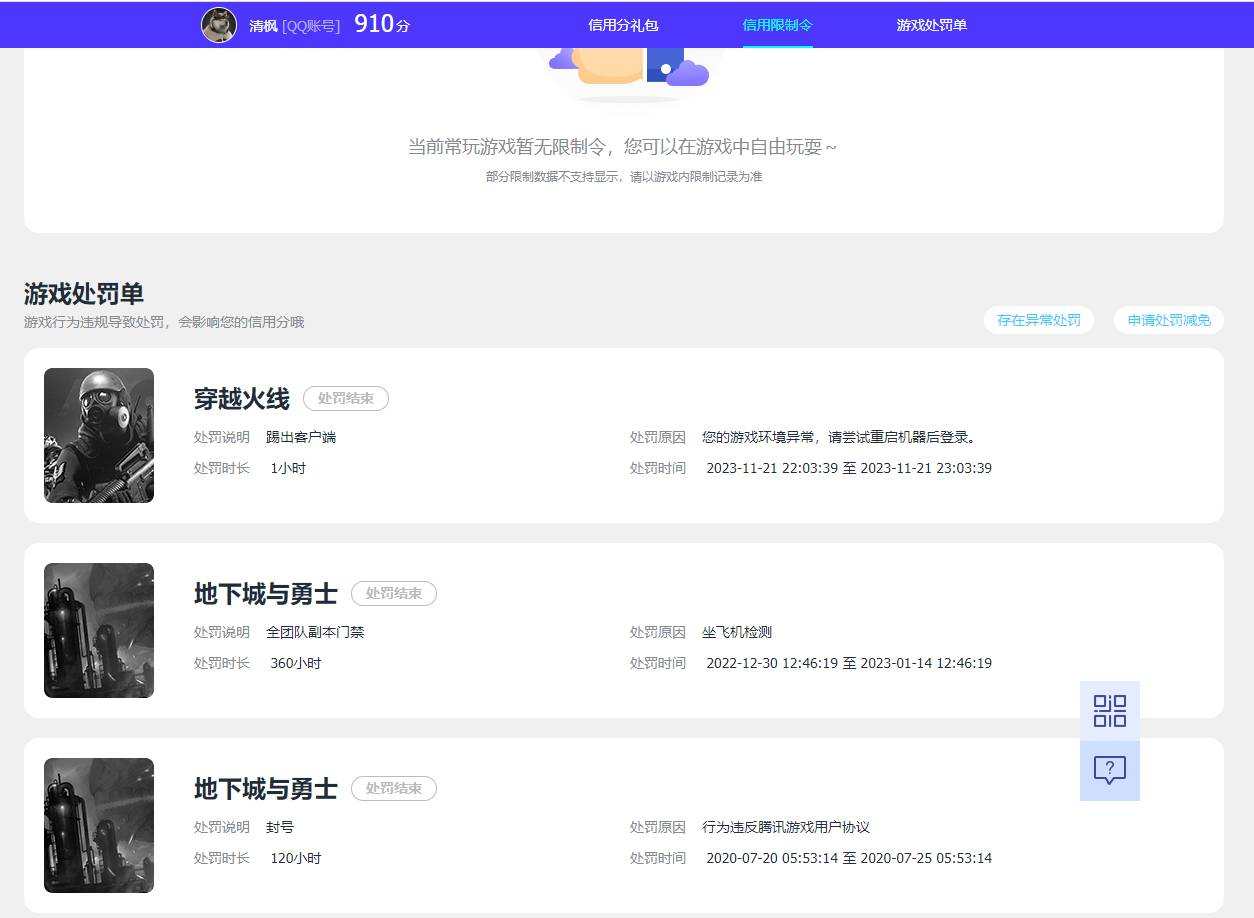
Task: Click the duration text 360小时
Action: (296, 663)
